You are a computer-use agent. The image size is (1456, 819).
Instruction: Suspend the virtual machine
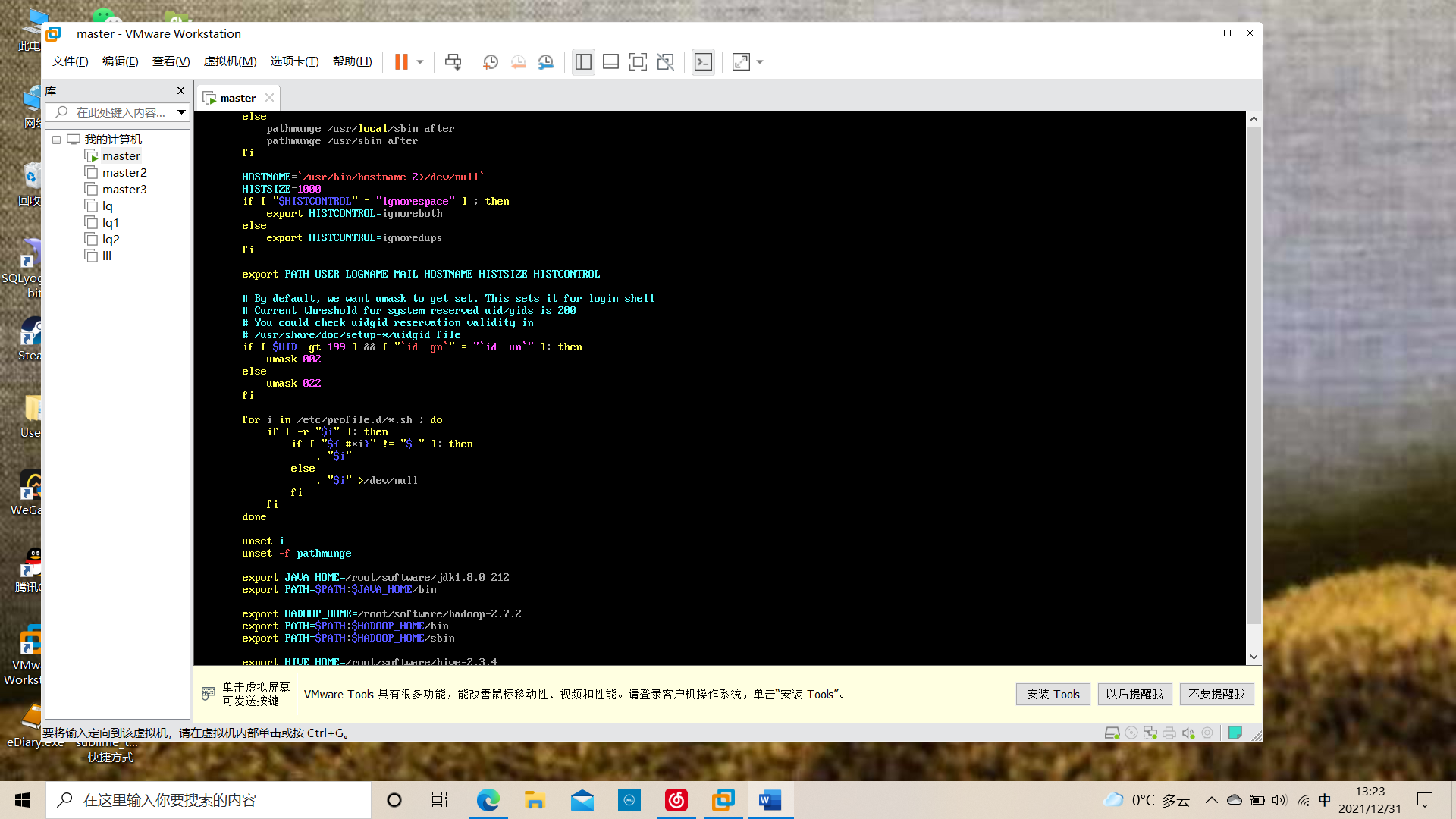click(400, 61)
